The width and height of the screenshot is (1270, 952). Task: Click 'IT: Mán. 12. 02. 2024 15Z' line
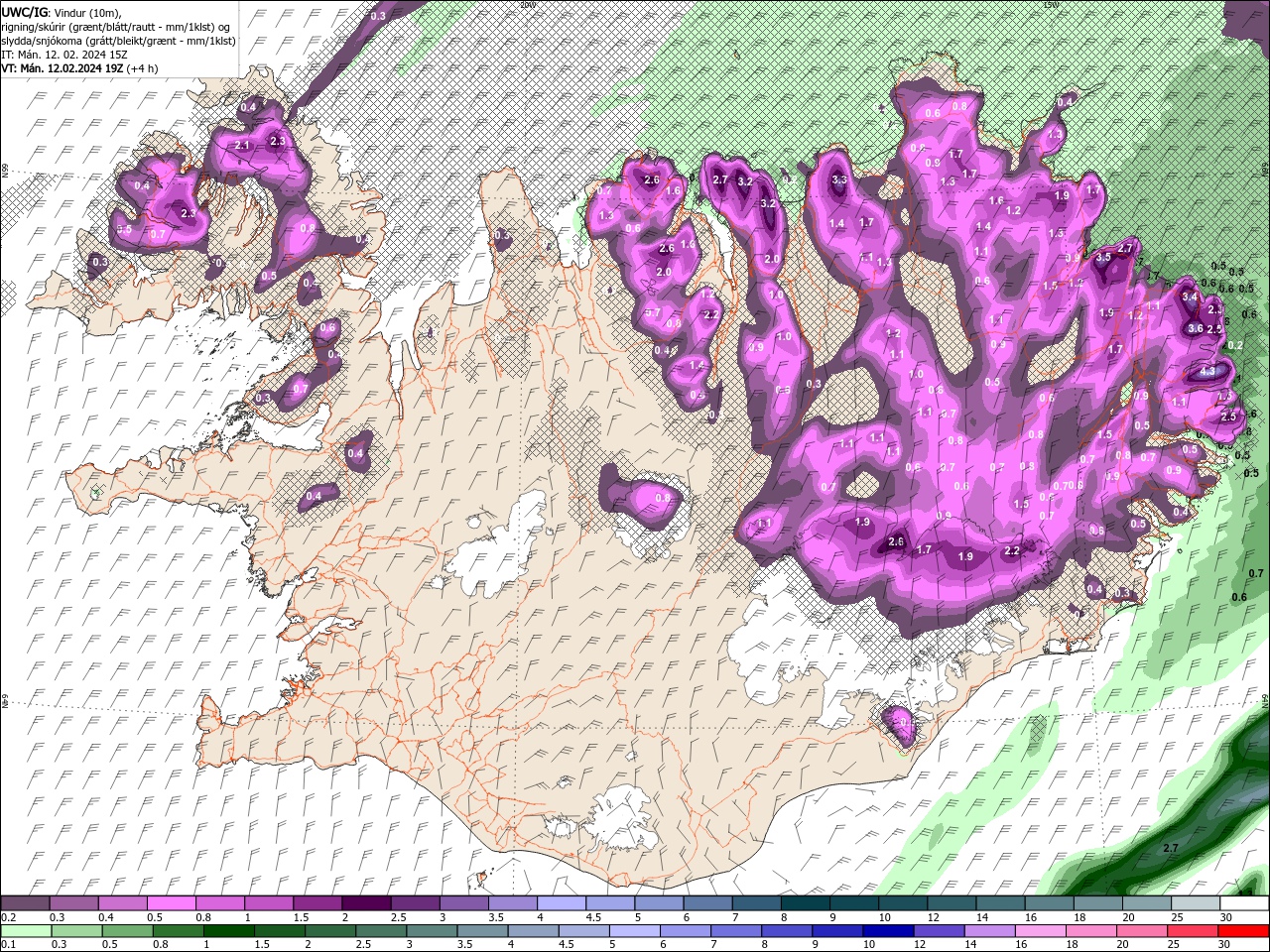coord(64,55)
